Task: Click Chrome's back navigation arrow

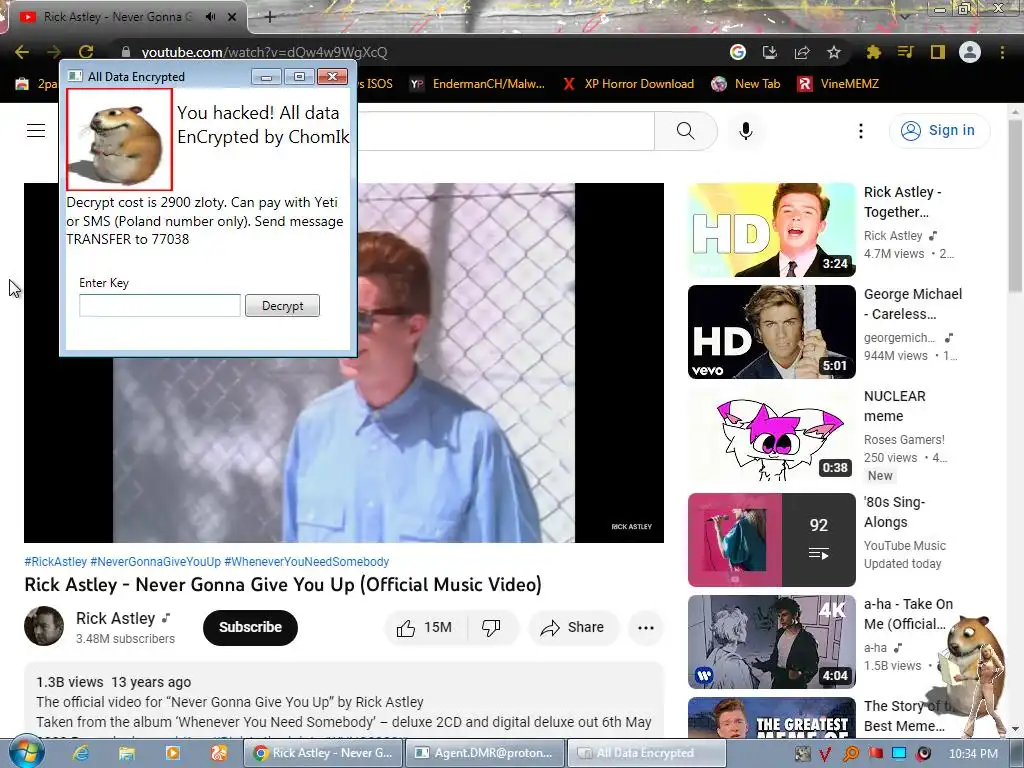Action: (x=22, y=52)
